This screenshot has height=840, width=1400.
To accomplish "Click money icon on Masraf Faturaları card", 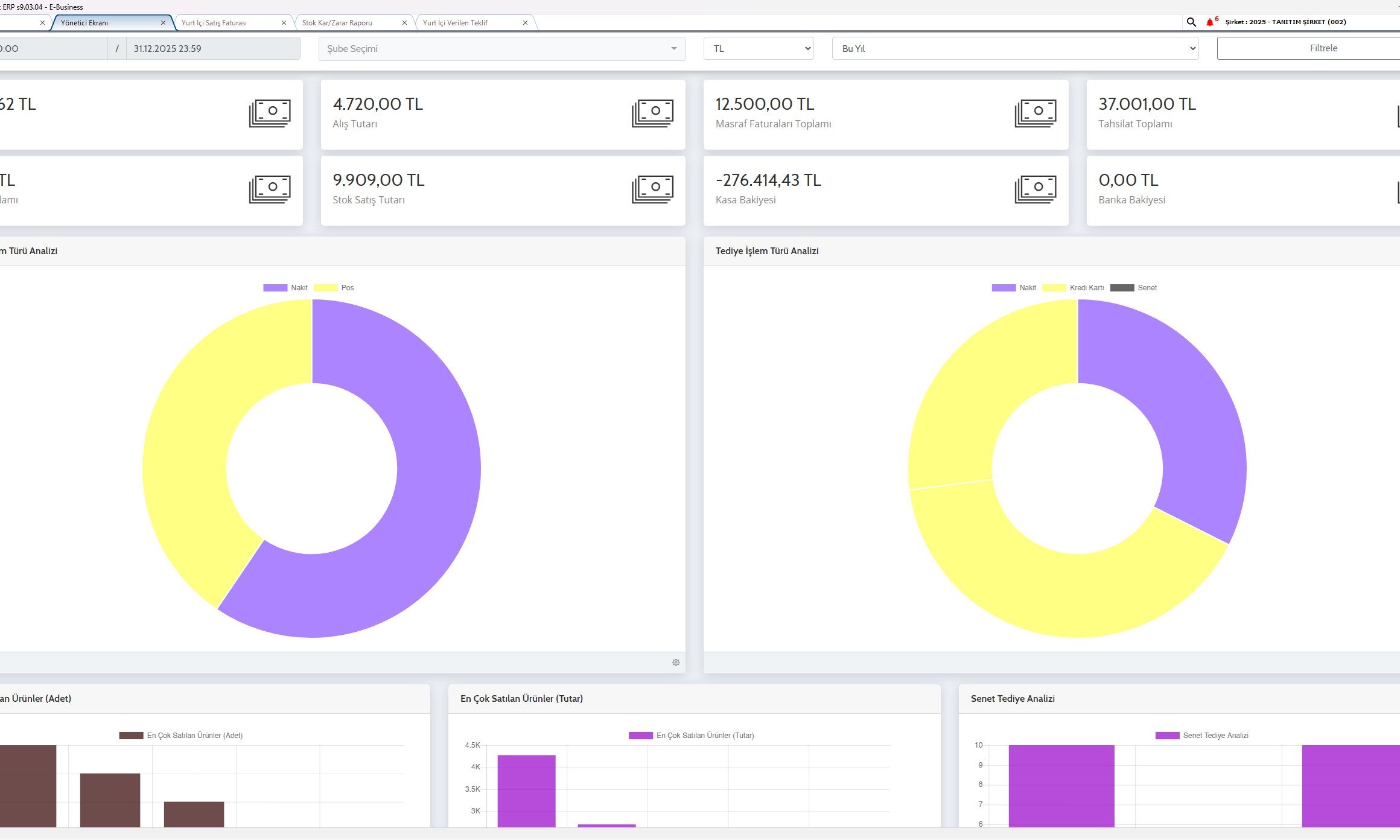I will pyautogui.click(x=1035, y=113).
